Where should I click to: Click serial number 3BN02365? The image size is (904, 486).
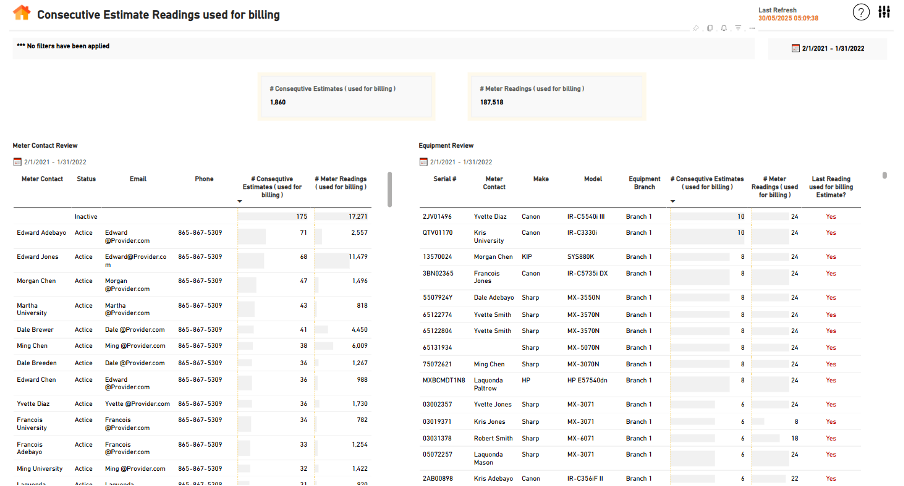point(438,273)
